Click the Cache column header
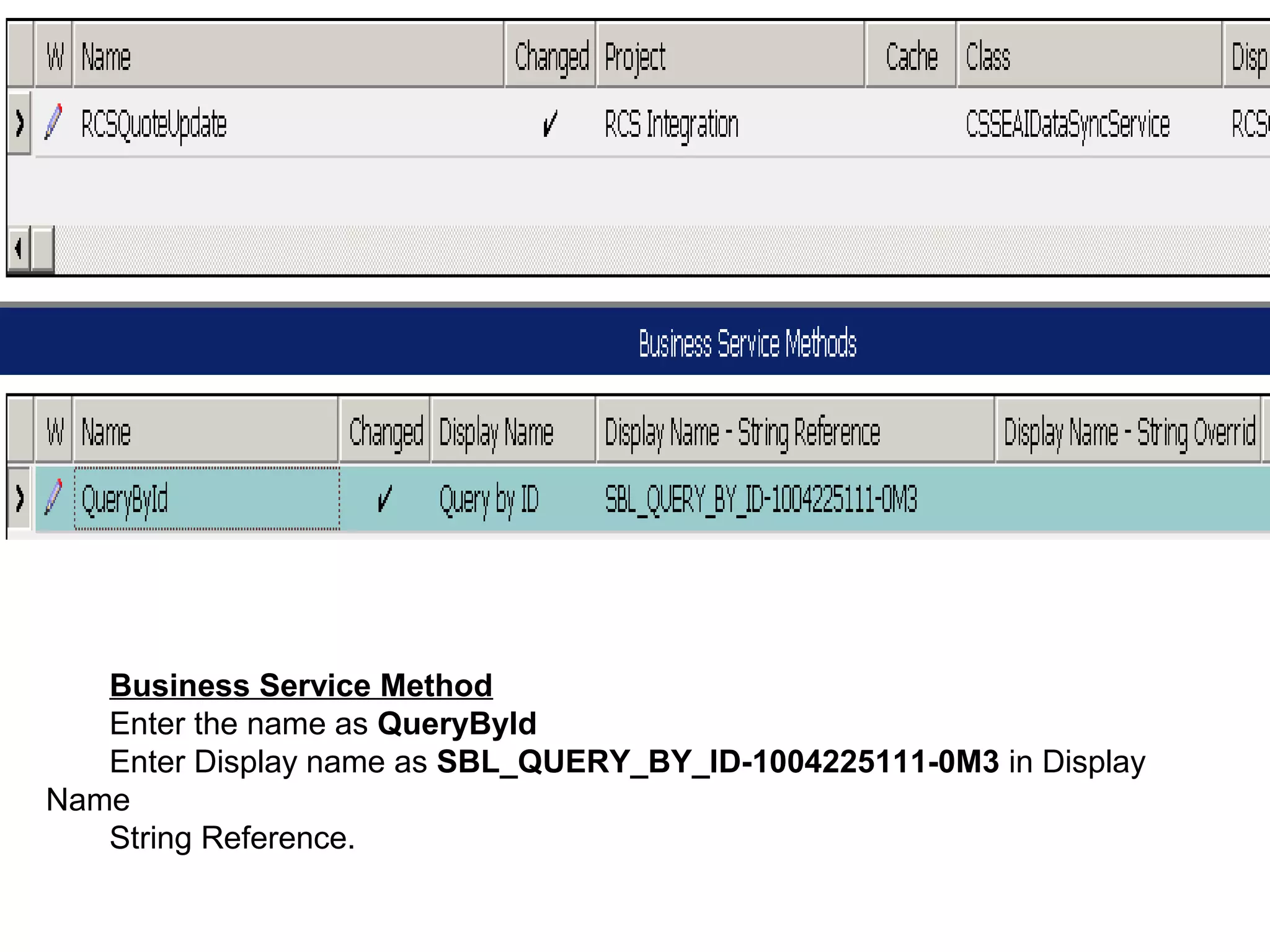This screenshot has height=952, width=1270. pyautogui.click(x=911, y=56)
